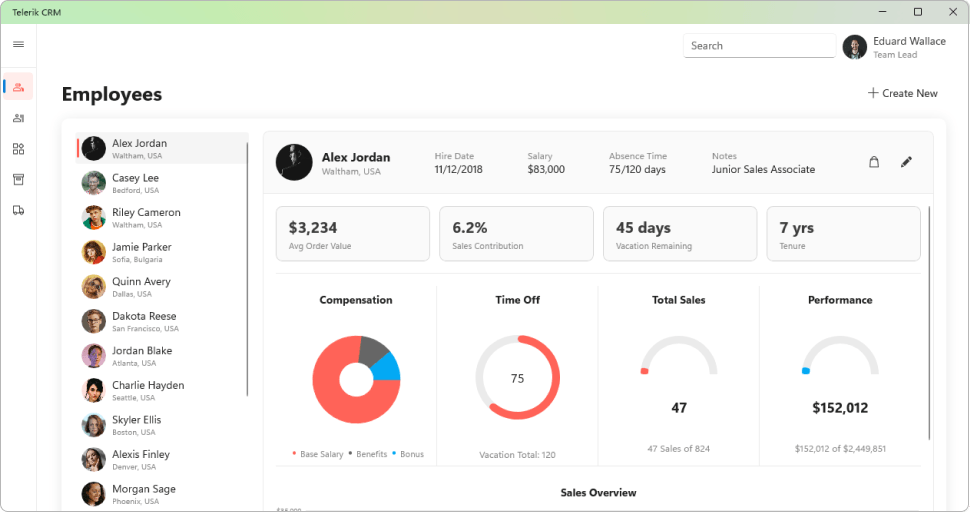Image resolution: width=970 pixels, height=512 pixels.
Task: Click the Base Salary legend entry
Action: 317,454
